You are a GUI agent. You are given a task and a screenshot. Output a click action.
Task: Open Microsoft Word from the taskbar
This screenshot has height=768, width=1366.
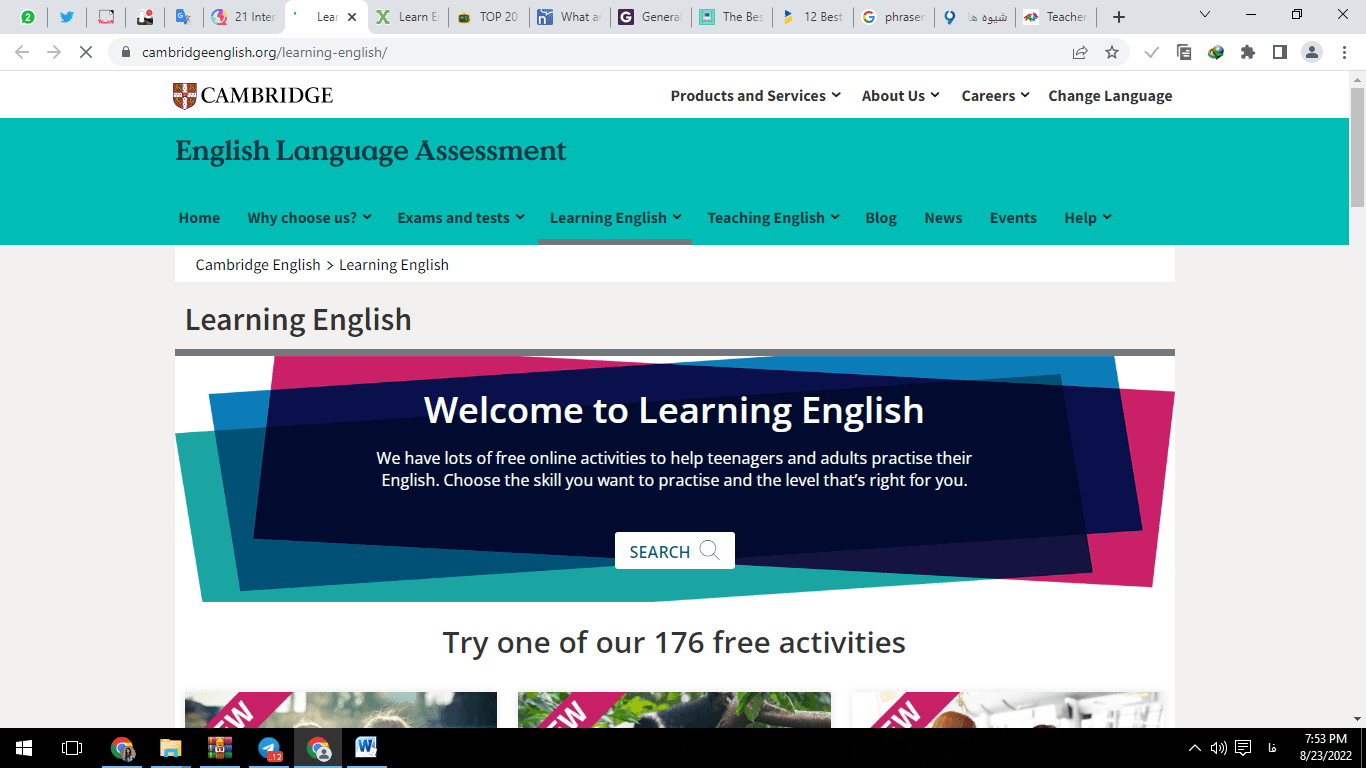tap(365, 748)
